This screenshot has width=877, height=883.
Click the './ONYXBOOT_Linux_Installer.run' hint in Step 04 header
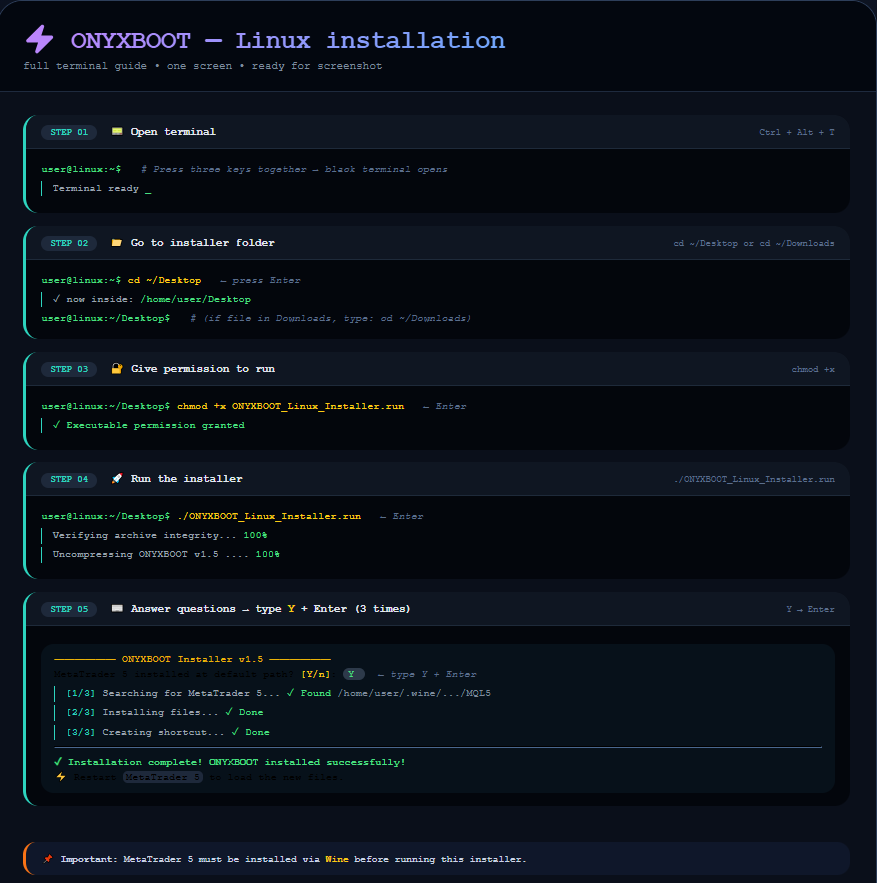pos(754,479)
